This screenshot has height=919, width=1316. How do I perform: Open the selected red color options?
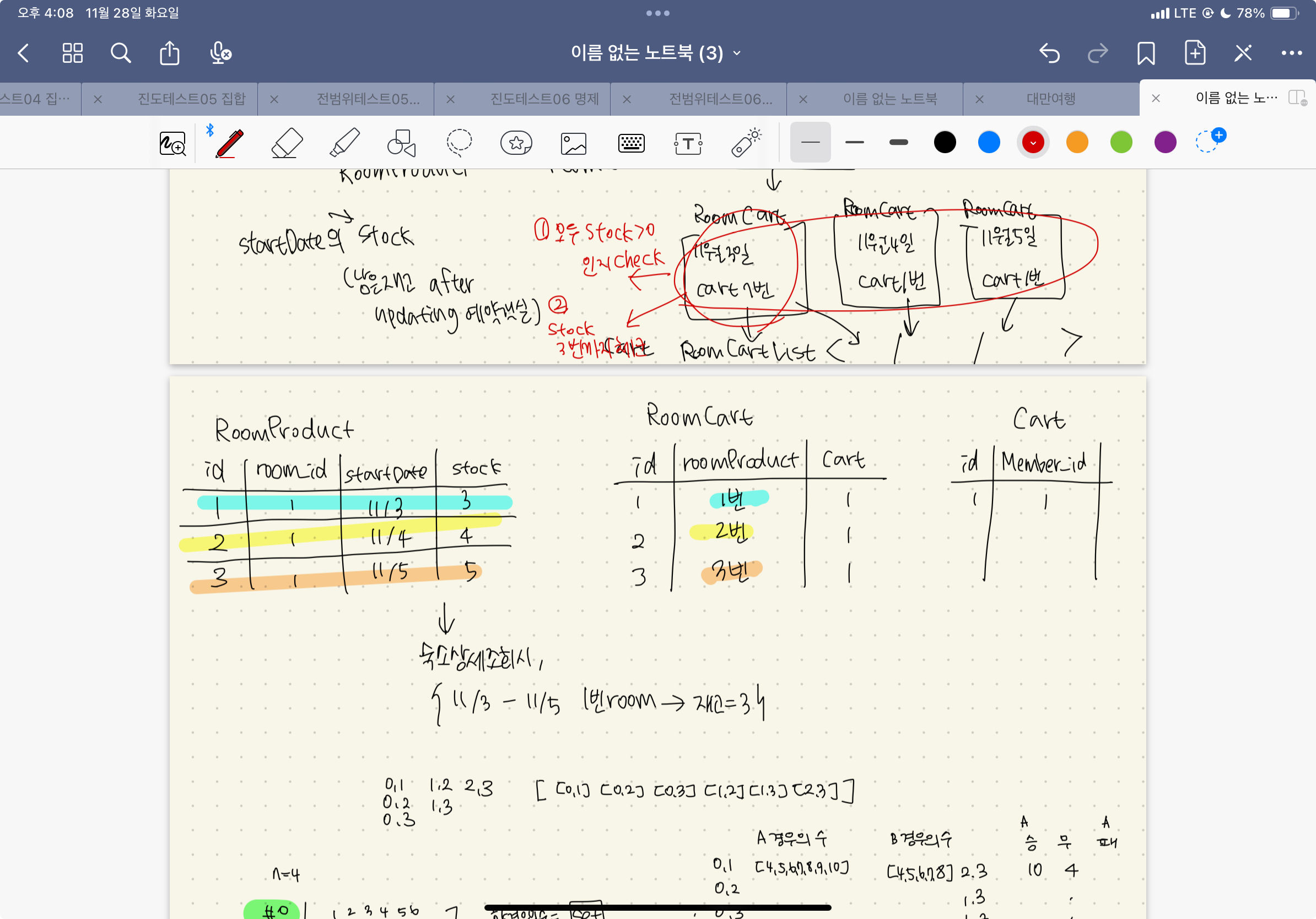pyautogui.click(x=1033, y=142)
